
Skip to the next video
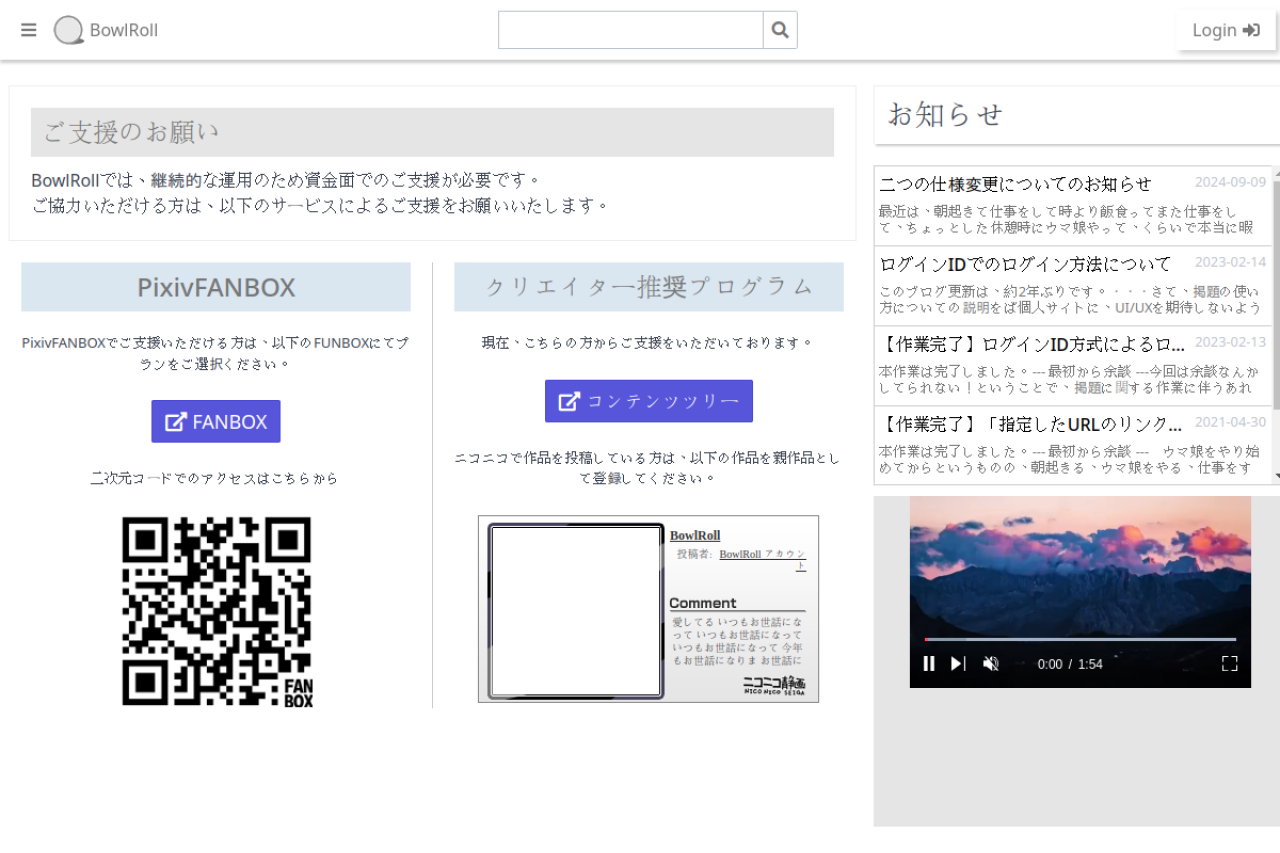(958, 663)
